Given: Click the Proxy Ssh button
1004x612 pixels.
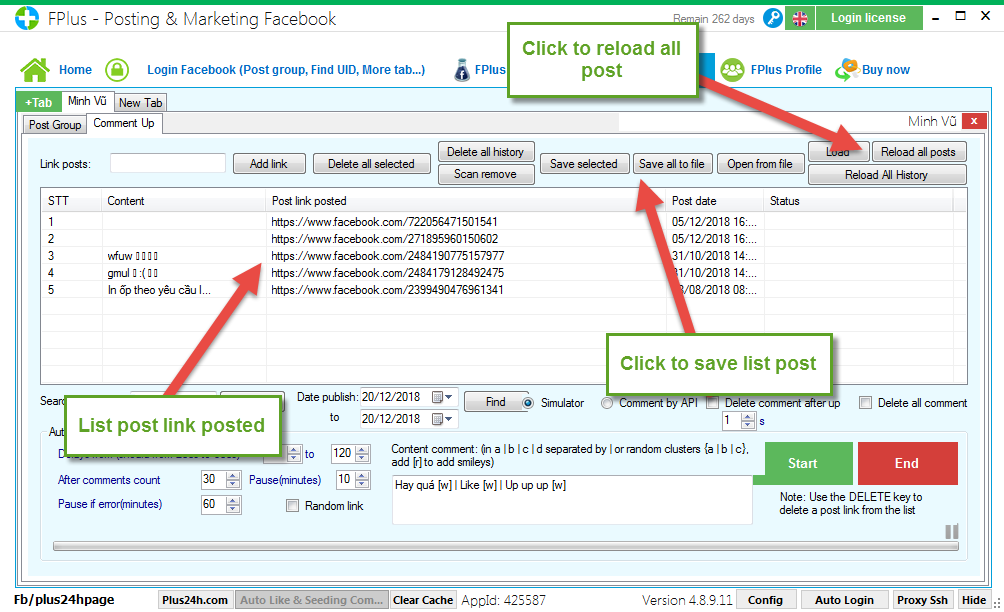Looking at the screenshot, I should (922, 600).
